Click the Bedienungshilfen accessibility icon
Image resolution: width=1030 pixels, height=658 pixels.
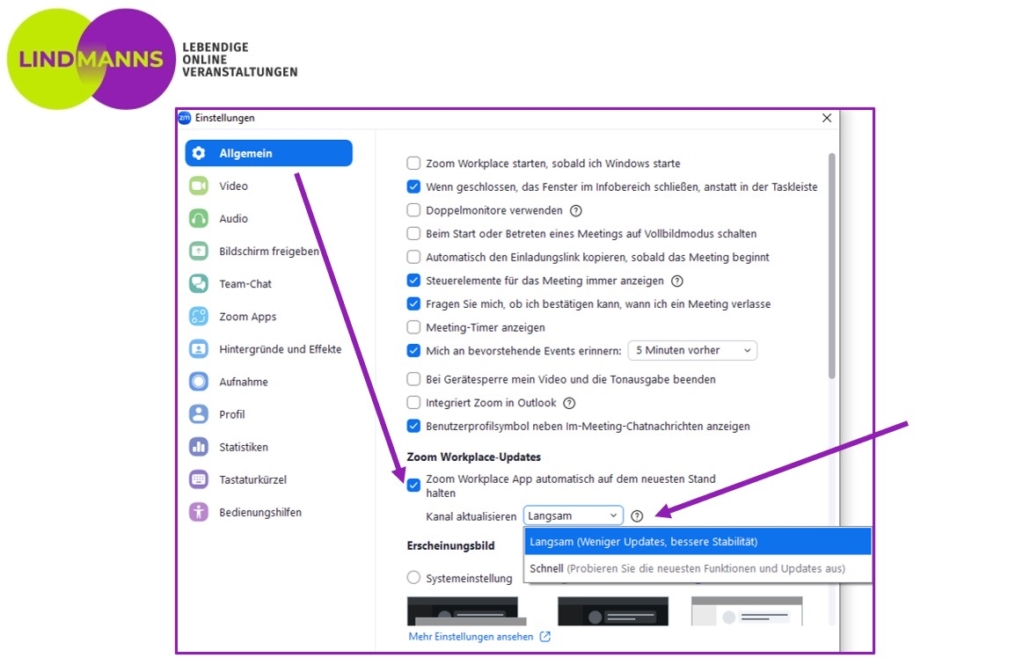click(198, 512)
